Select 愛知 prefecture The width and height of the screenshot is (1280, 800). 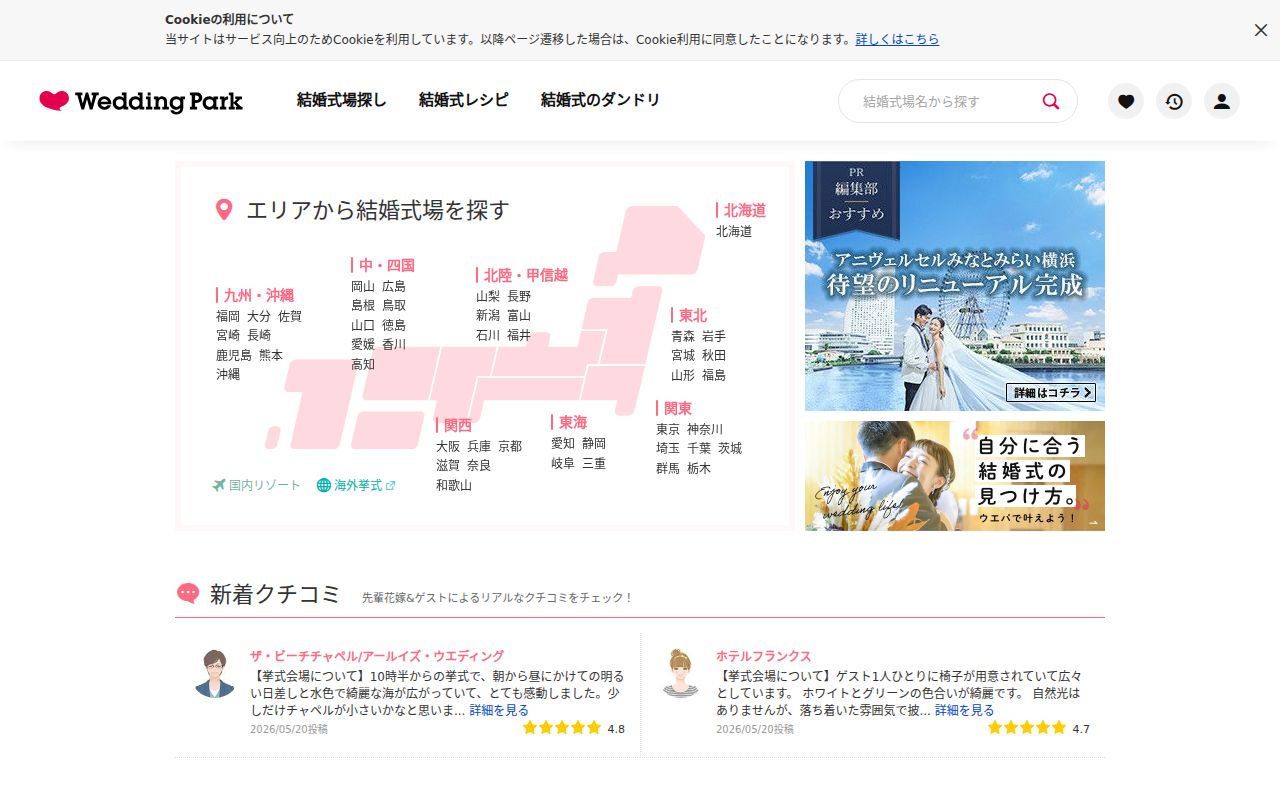[x=563, y=443]
